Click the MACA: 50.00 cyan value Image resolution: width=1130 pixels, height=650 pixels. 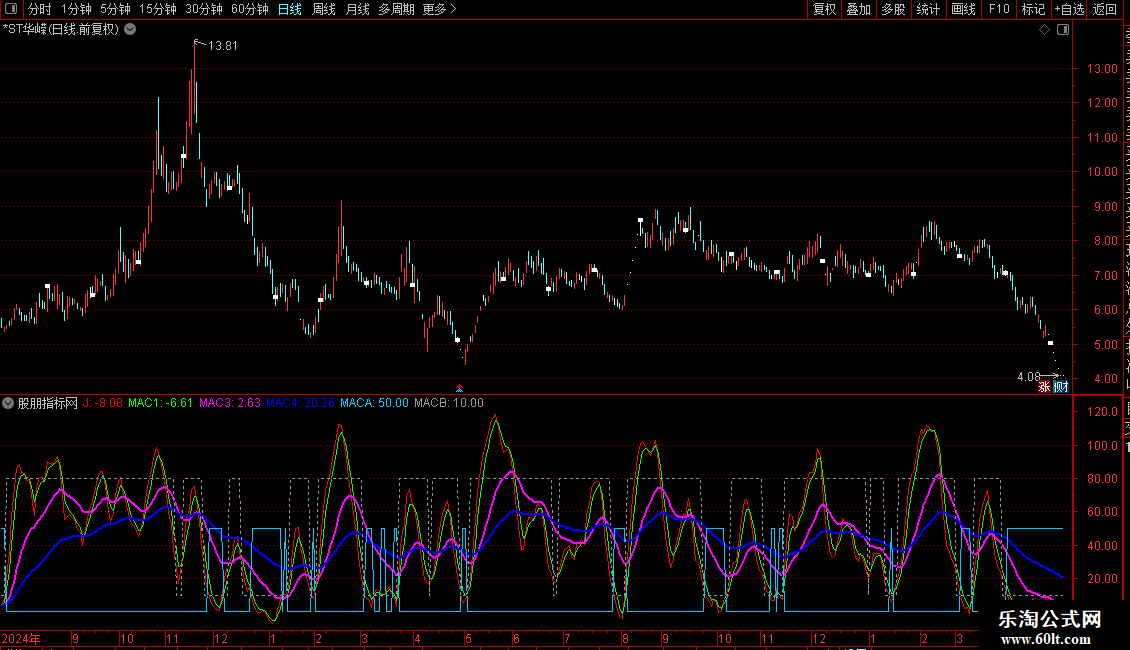(374, 403)
